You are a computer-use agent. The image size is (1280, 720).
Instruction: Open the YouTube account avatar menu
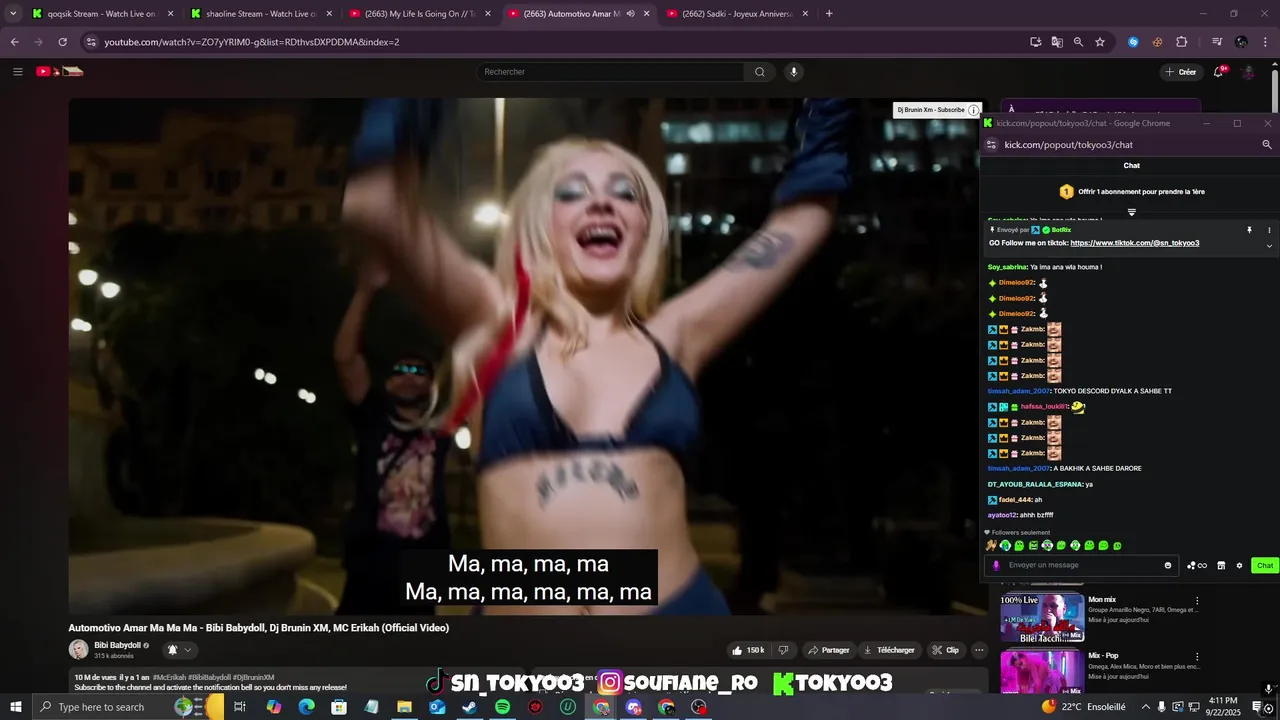(1248, 72)
